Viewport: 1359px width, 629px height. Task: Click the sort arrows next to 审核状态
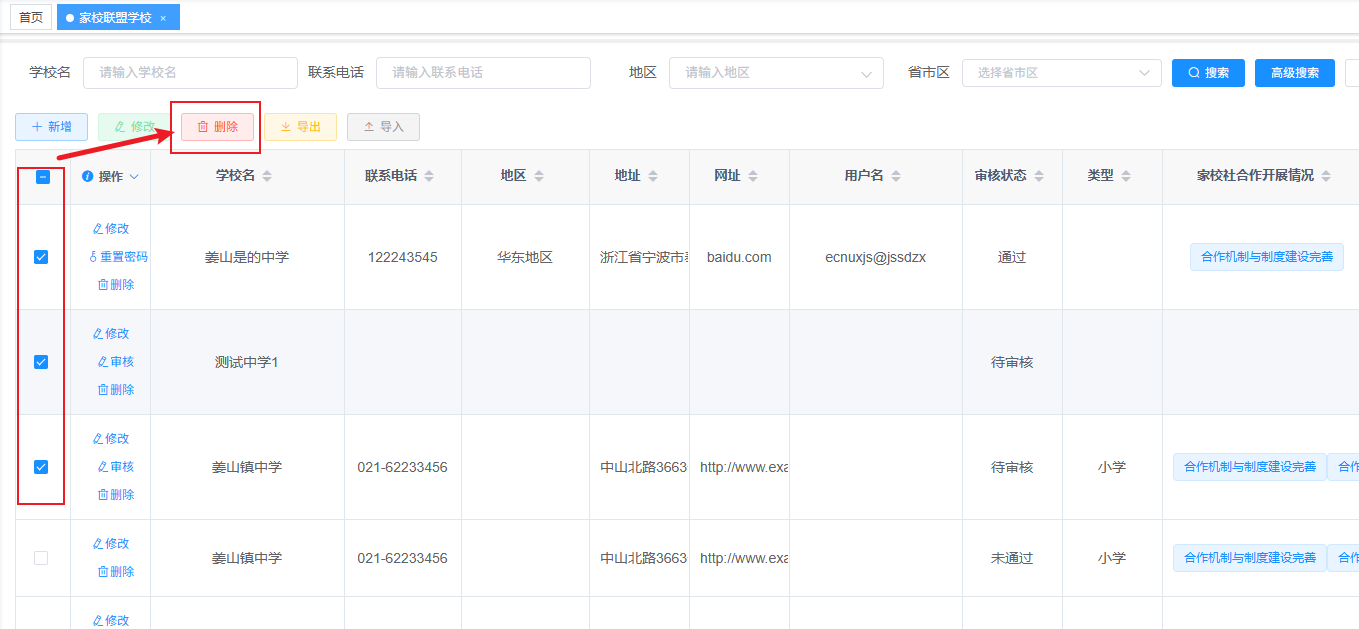pyautogui.click(x=1039, y=176)
